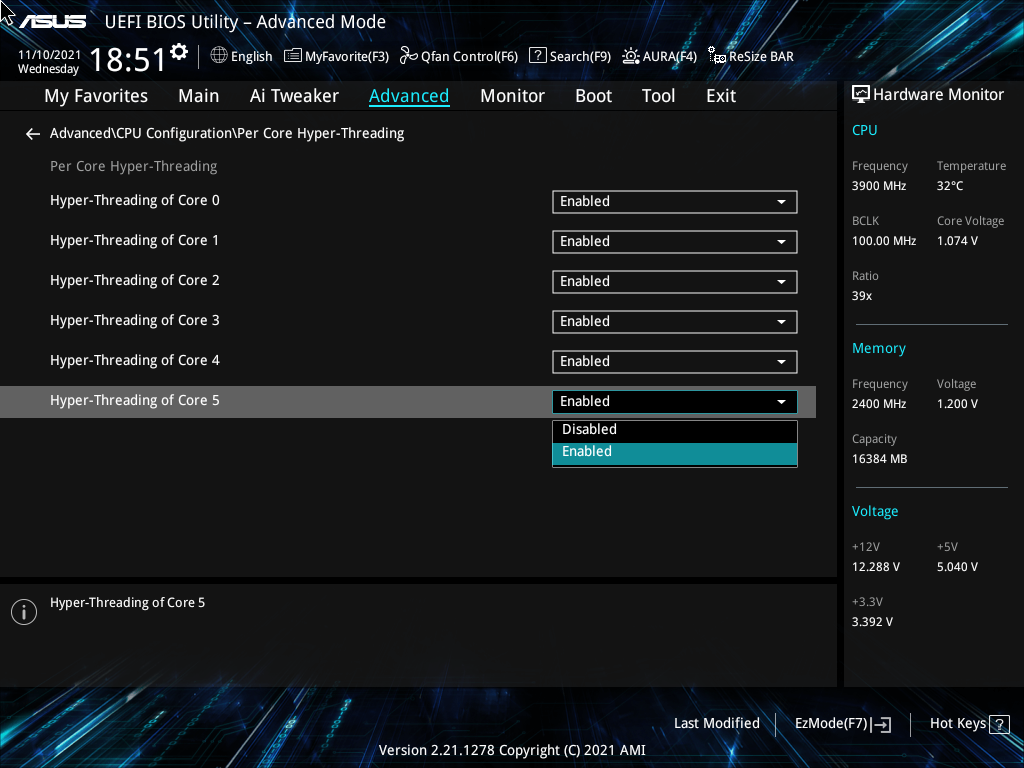Click the Search(F9) label
The width and height of the screenshot is (1024, 768).
(580, 57)
